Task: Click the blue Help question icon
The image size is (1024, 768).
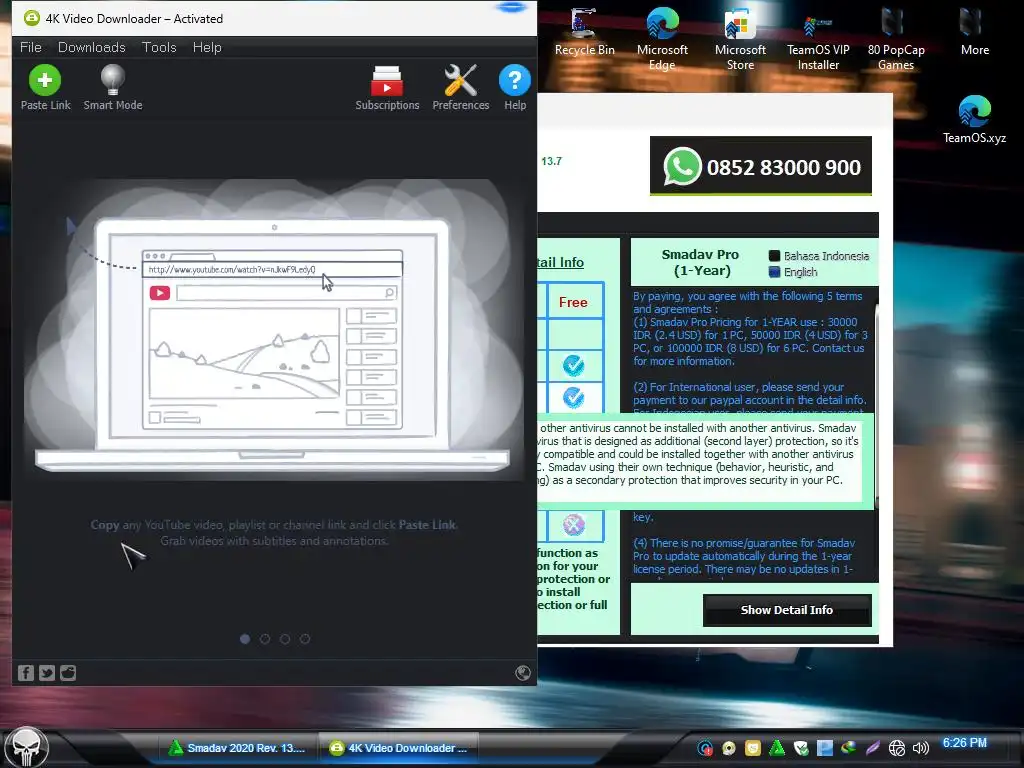Action: pos(515,88)
